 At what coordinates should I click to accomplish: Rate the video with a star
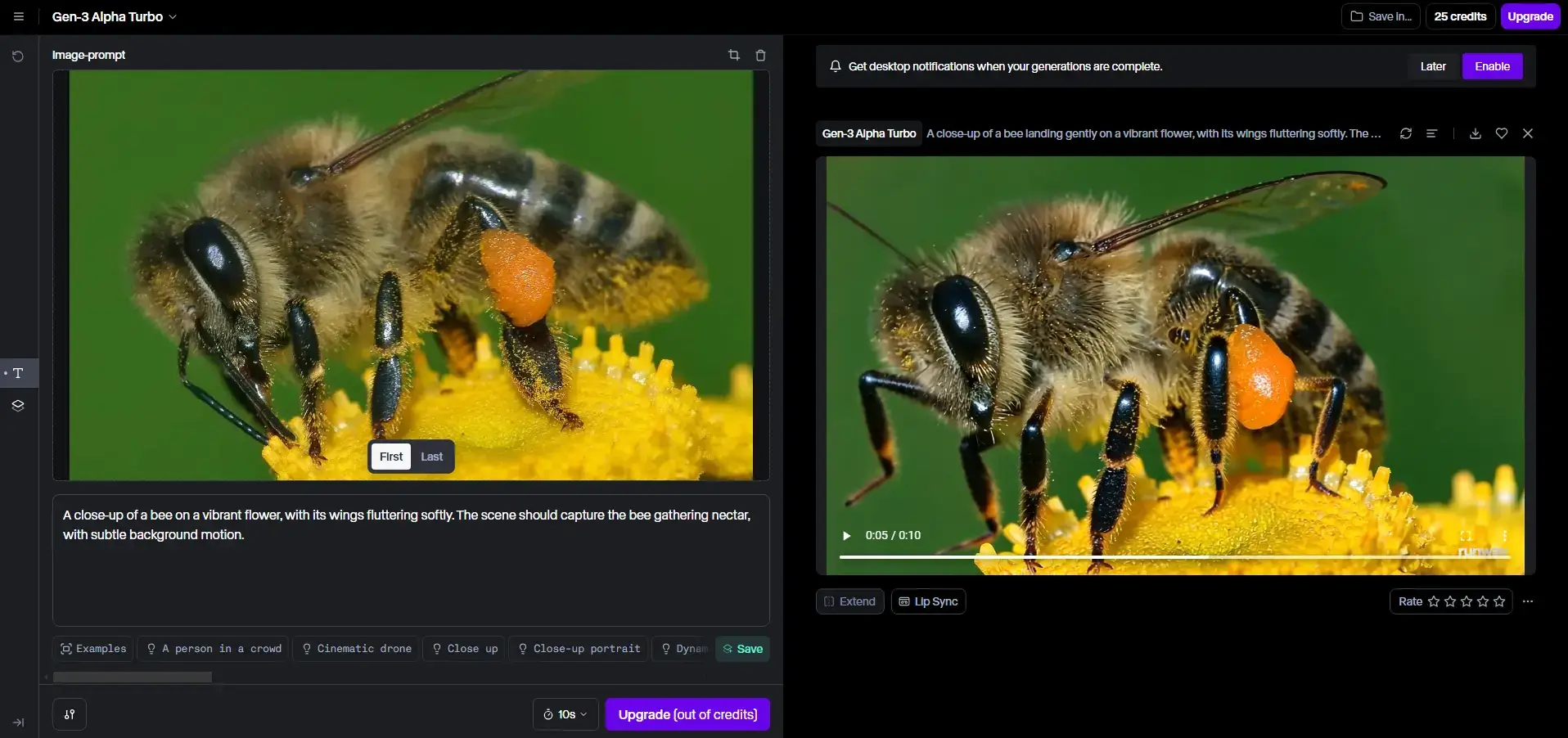tap(1435, 601)
